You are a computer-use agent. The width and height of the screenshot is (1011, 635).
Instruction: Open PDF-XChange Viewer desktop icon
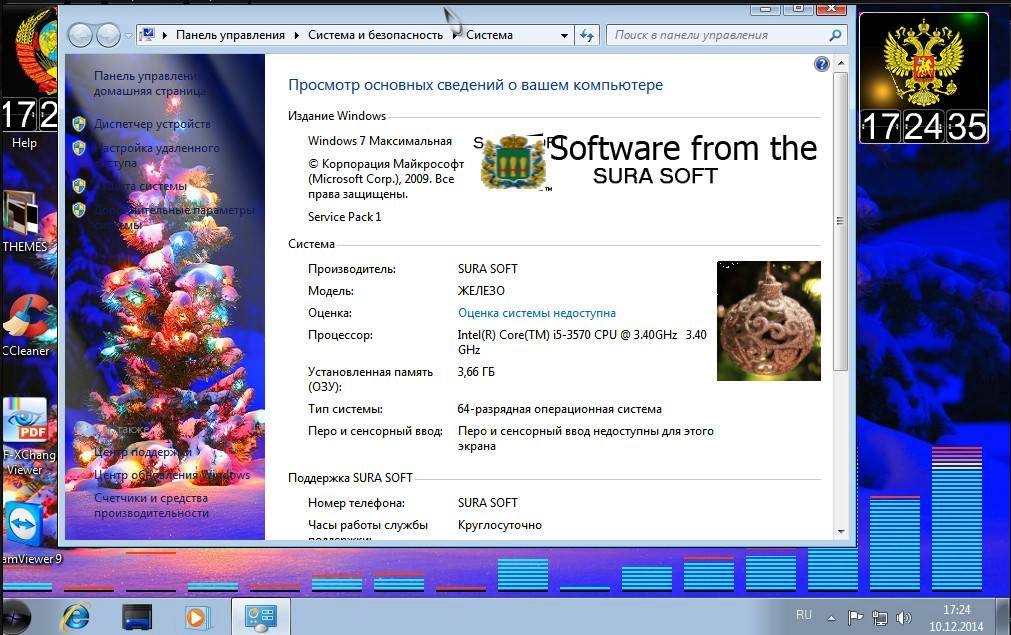pyautogui.click(x=28, y=436)
